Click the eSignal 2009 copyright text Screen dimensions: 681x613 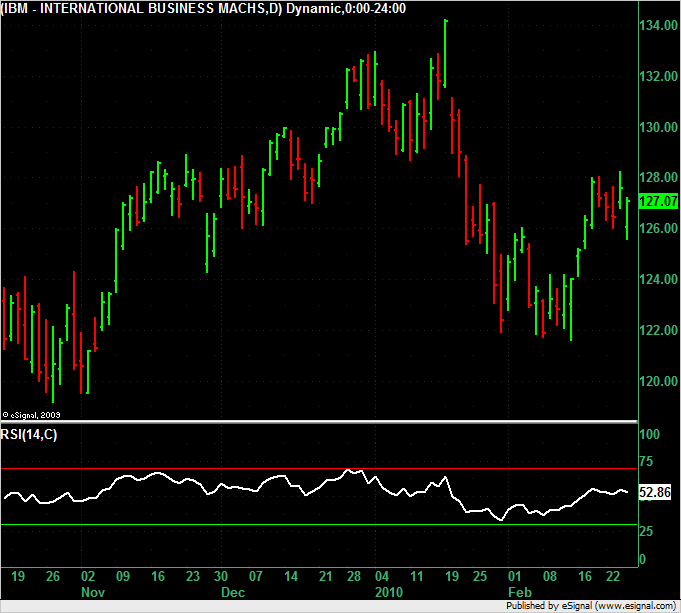31,415
